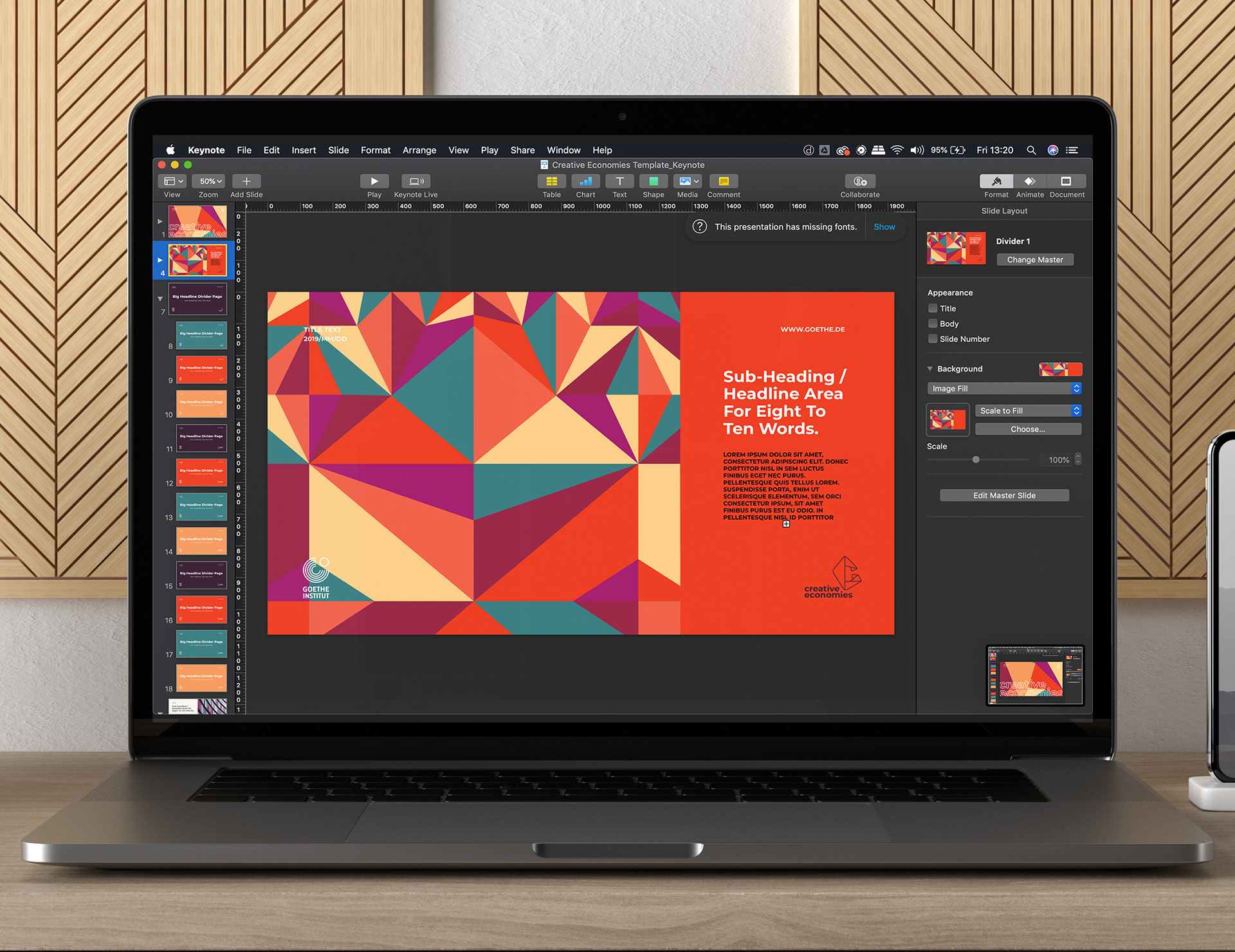
Task: Toggle the Slide Number checkbox
Action: tap(933, 339)
